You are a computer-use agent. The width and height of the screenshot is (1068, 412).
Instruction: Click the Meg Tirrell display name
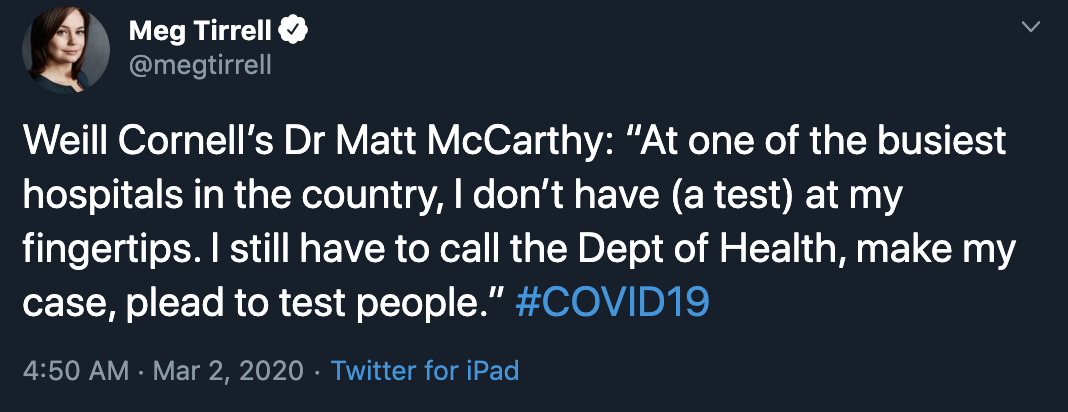tap(201, 31)
